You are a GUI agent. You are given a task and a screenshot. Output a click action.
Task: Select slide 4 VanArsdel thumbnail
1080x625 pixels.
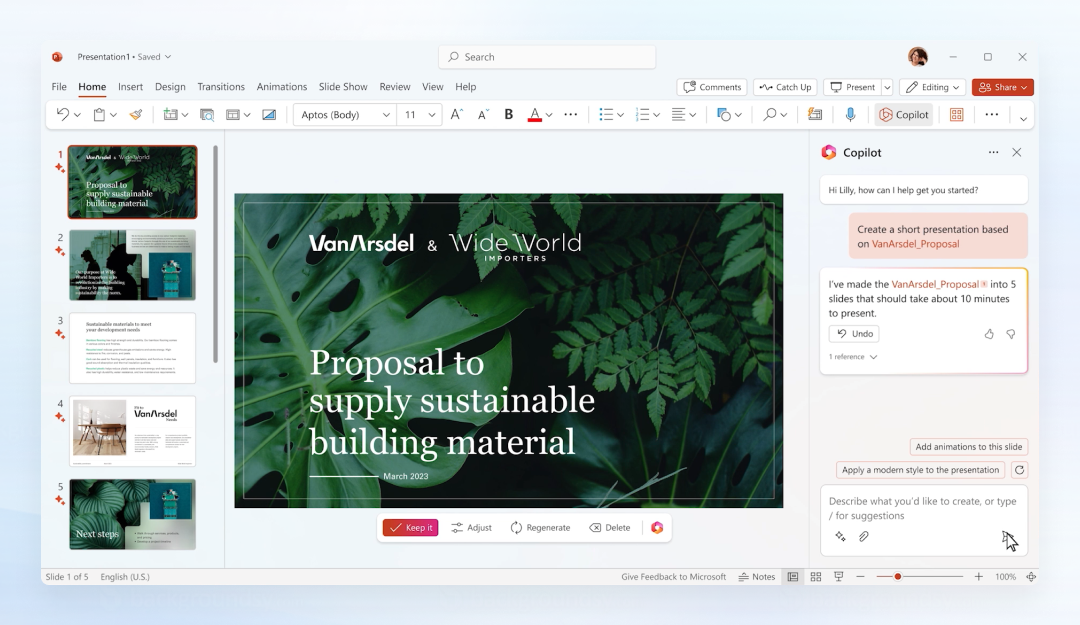(132, 431)
